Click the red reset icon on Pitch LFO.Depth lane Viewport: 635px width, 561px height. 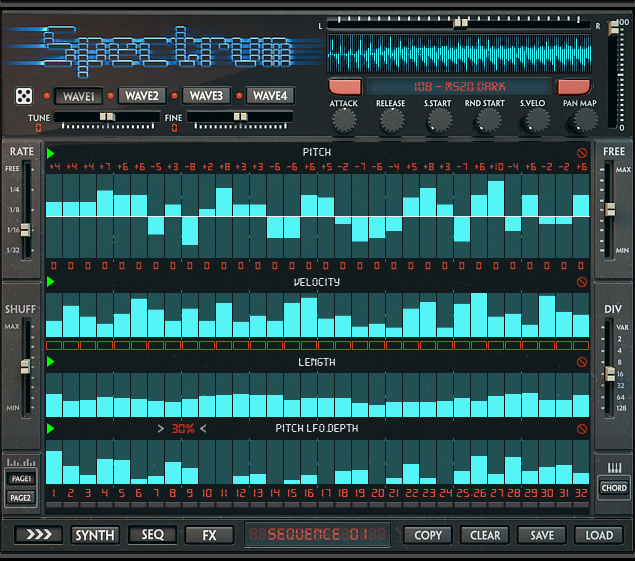pyautogui.click(x=582, y=429)
